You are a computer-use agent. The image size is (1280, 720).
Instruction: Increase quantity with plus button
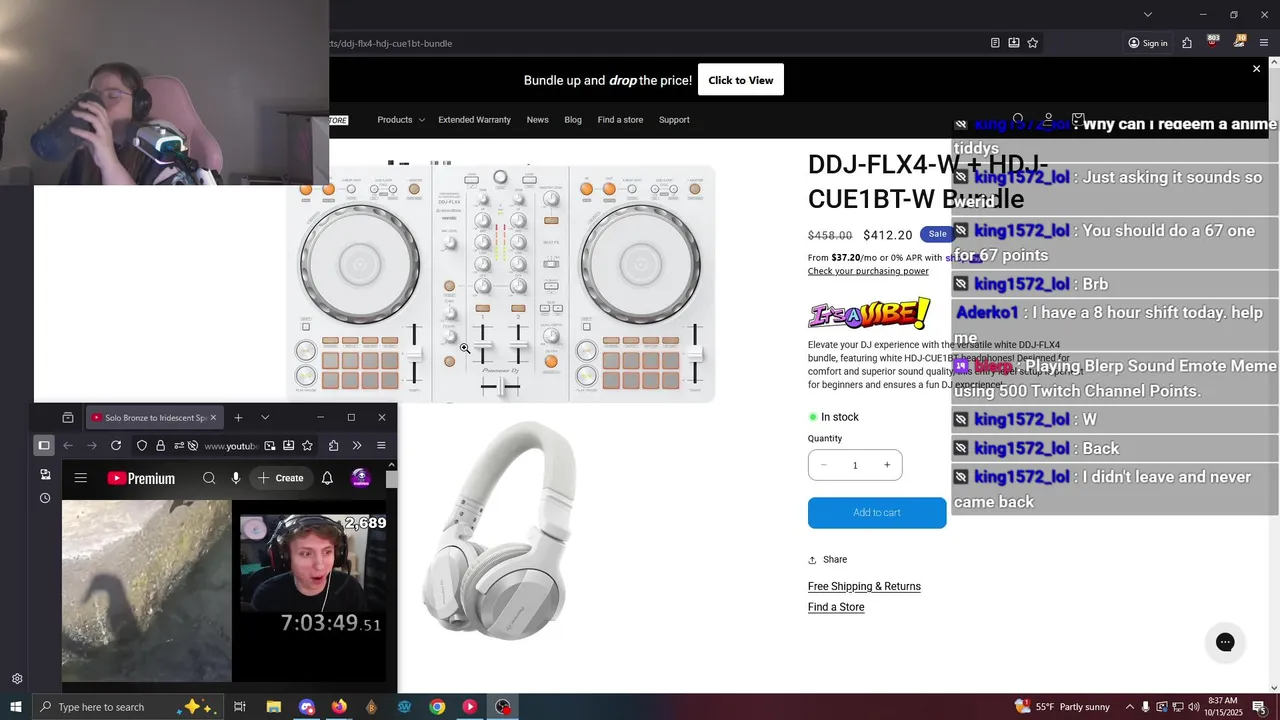[886, 465]
